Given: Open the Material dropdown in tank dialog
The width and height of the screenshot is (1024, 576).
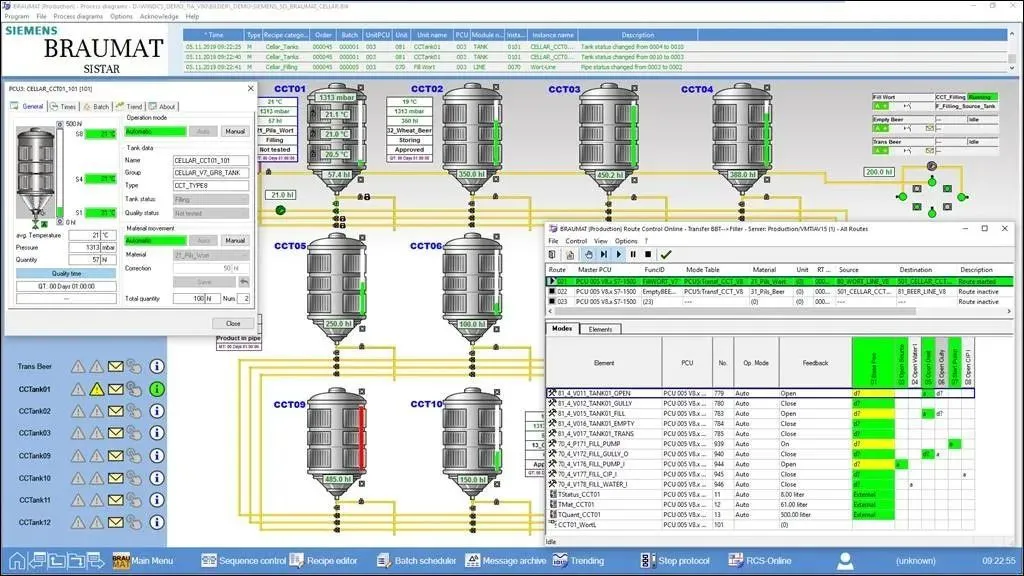Looking at the screenshot, I should (x=210, y=254).
